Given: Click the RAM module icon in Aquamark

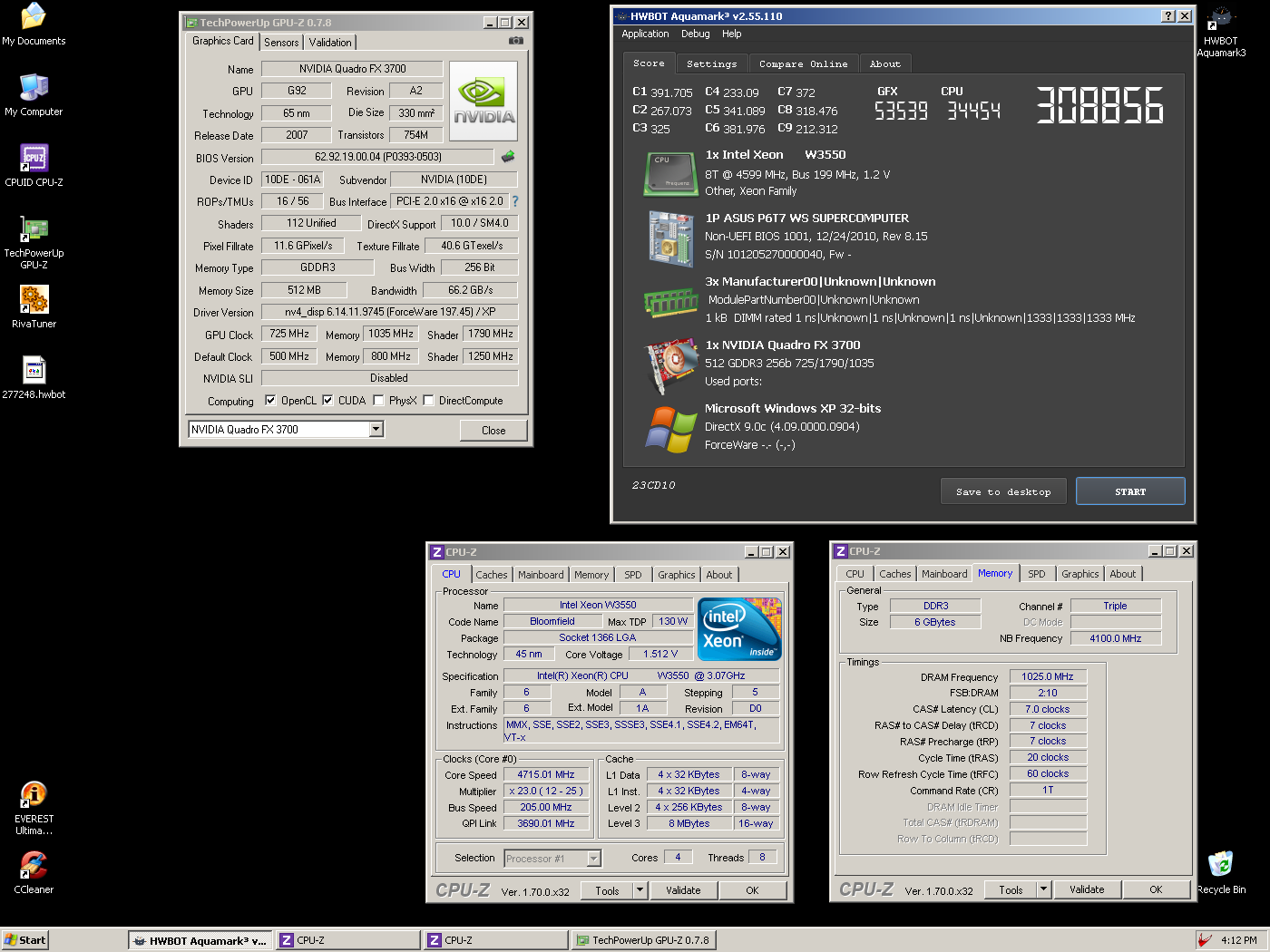Looking at the screenshot, I should pos(670,303).
